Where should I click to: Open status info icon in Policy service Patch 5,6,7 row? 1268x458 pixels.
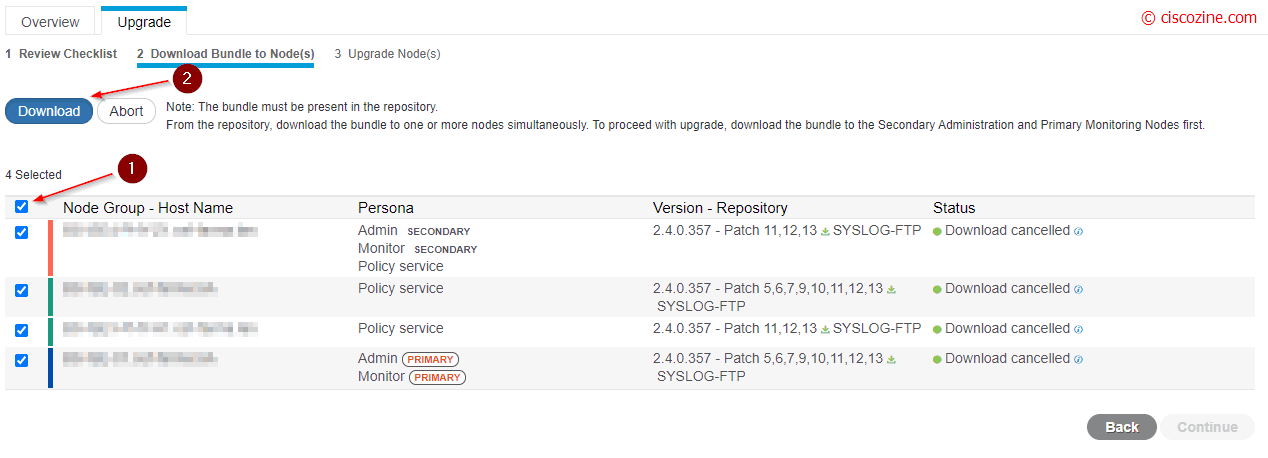[1079, 289]
